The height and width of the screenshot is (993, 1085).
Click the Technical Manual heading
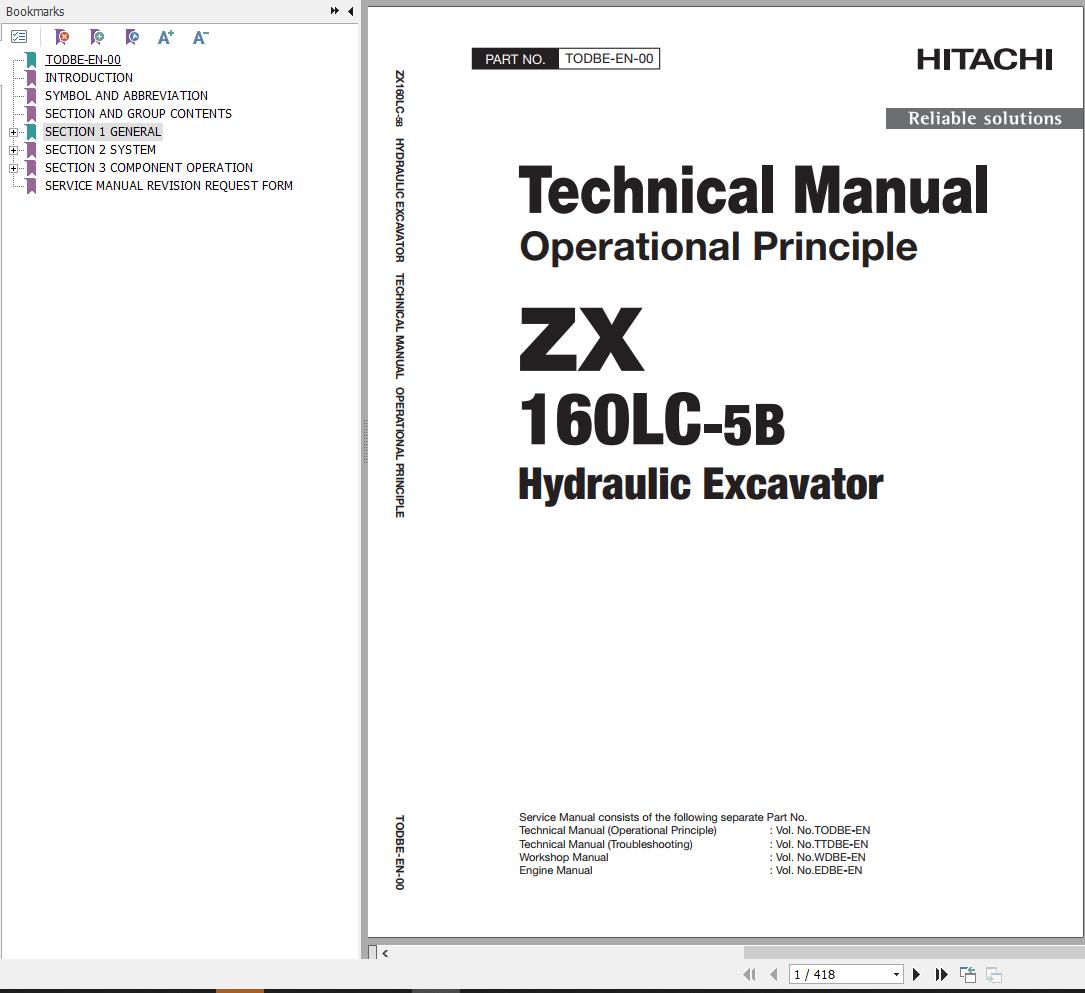pyautogui.click(x=754, y=190)
